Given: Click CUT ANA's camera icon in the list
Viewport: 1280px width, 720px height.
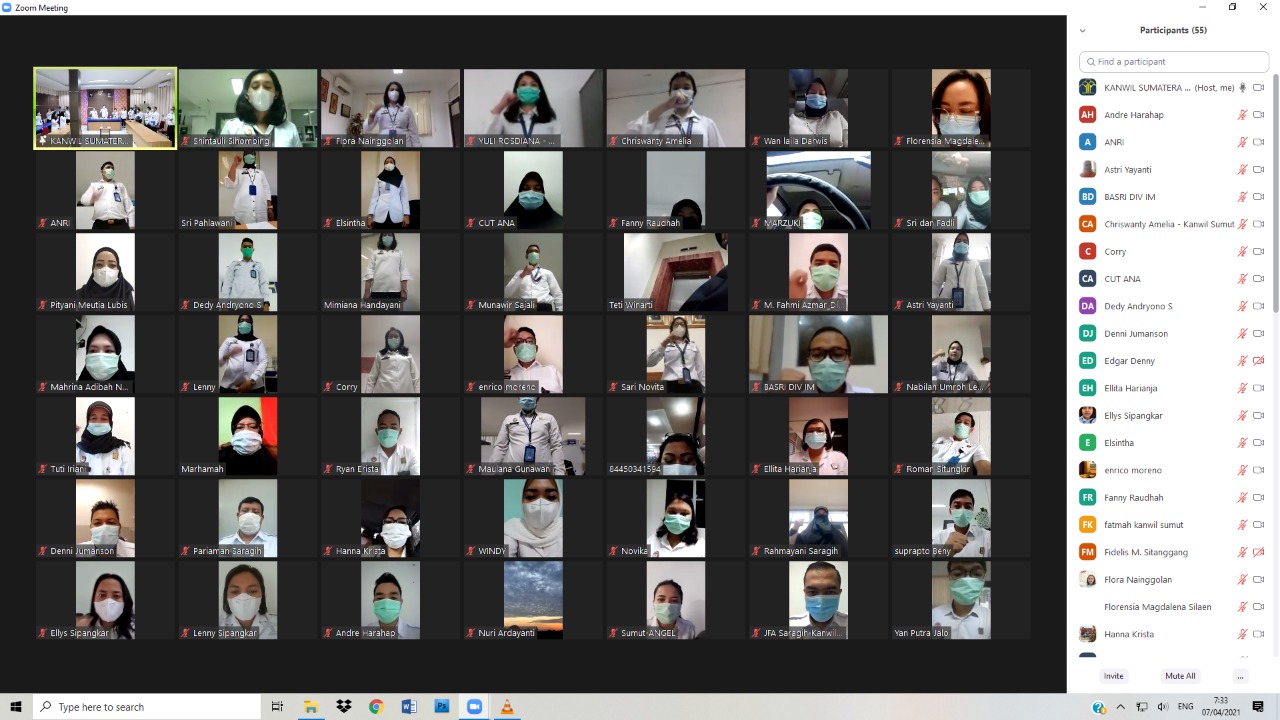Looking at the screenshot, I should 1259,279.
